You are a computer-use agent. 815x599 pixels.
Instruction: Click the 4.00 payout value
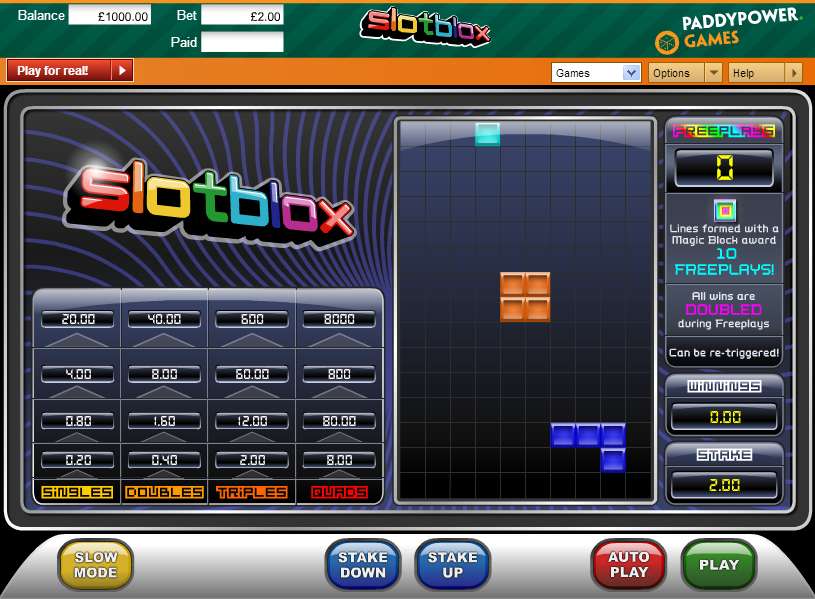coord(78,374)
